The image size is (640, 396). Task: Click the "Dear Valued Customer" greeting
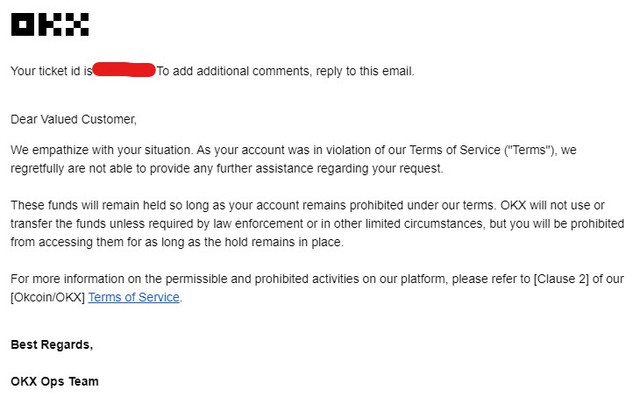point(73,119)
